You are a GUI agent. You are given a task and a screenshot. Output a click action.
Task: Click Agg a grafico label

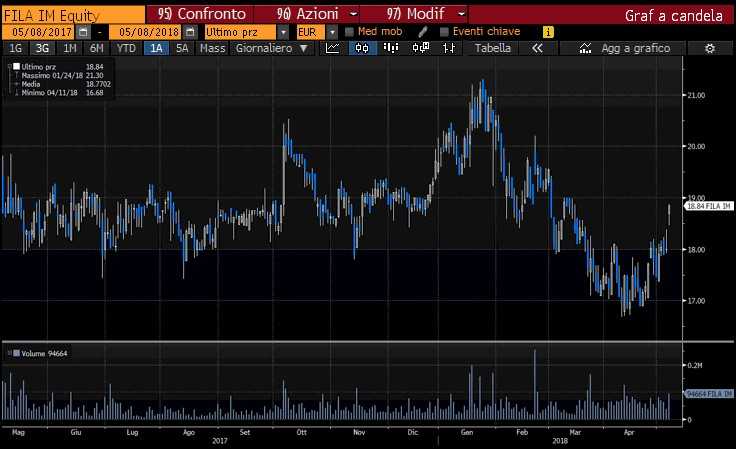pos(636,48)
